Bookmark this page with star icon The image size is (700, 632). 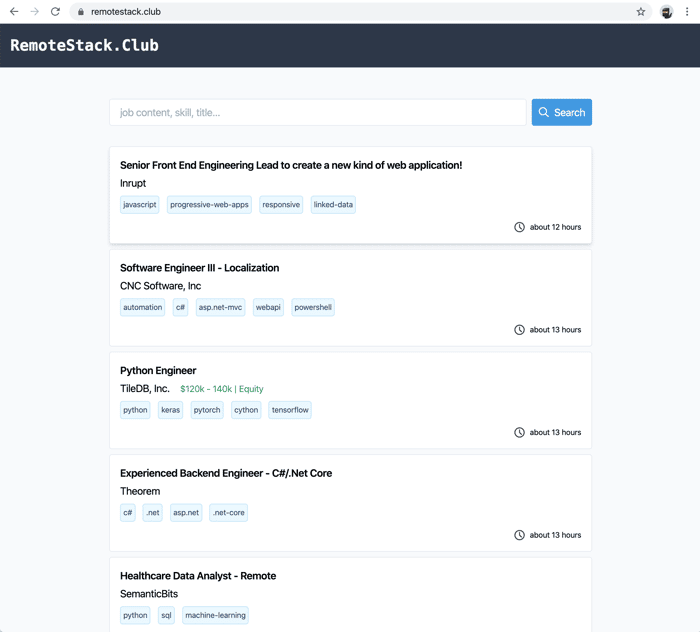pos(641,12)
